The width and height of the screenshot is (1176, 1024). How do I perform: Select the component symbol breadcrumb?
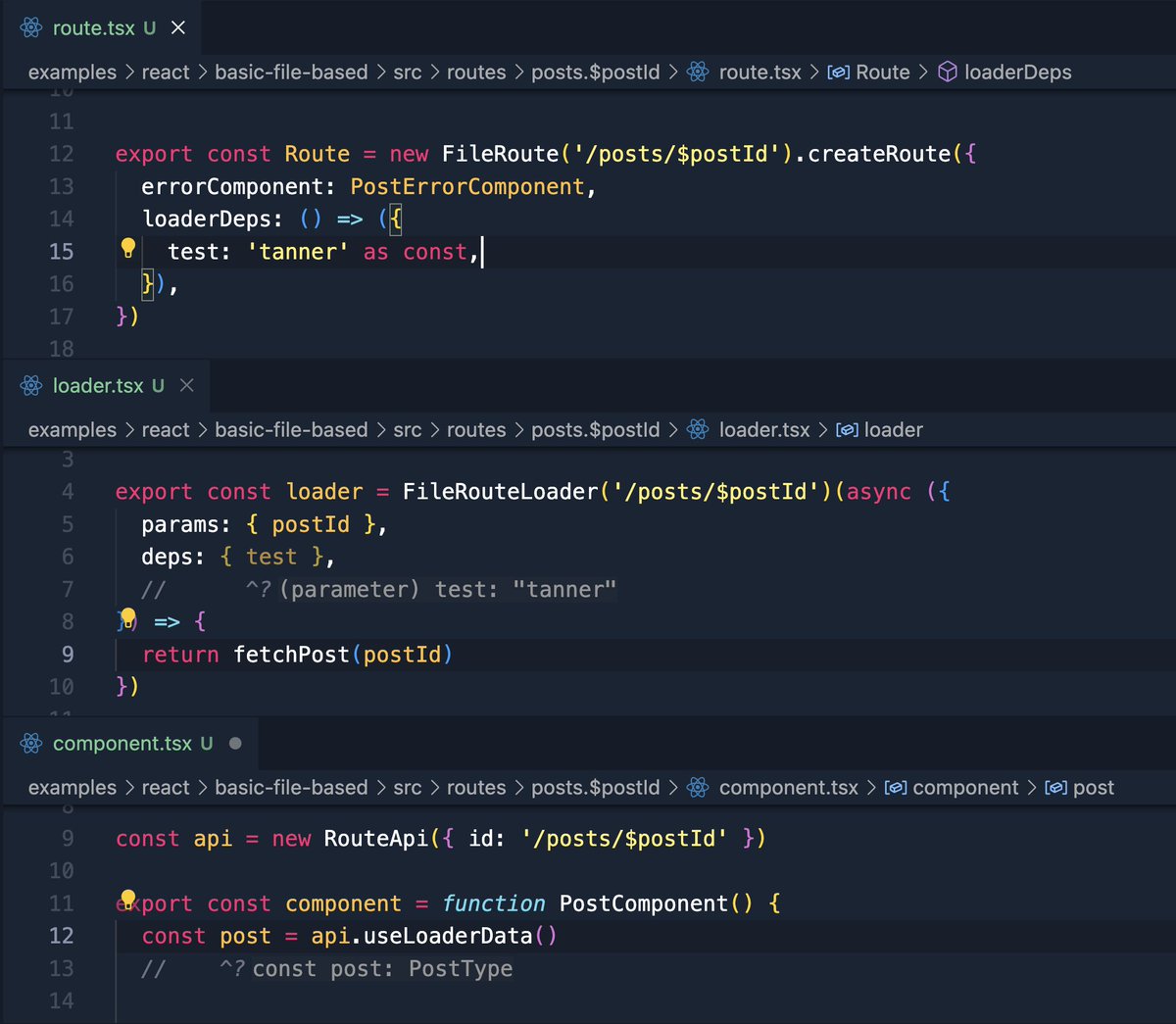click(965, 787)
